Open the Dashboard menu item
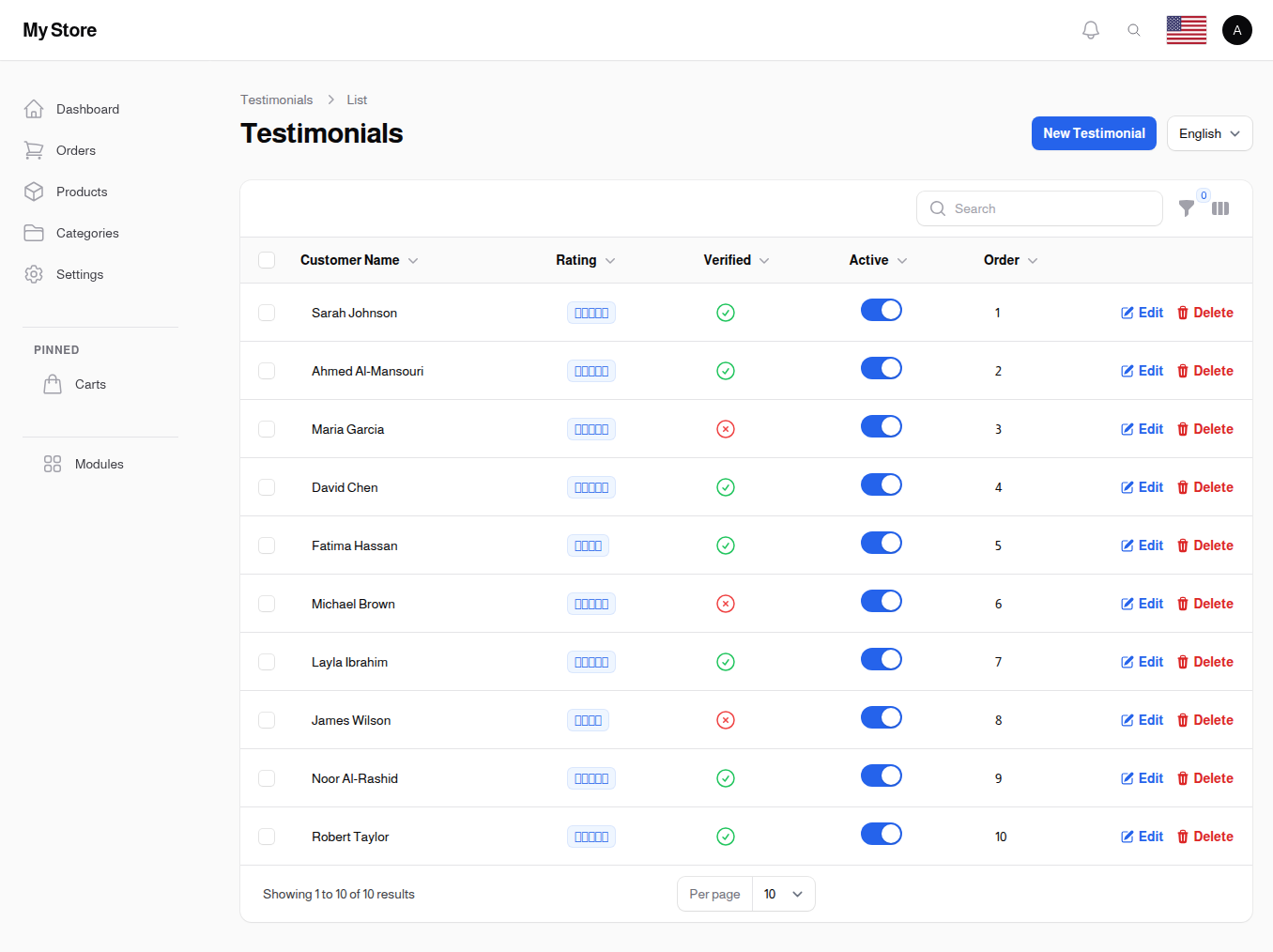 [x=87, y=109]
